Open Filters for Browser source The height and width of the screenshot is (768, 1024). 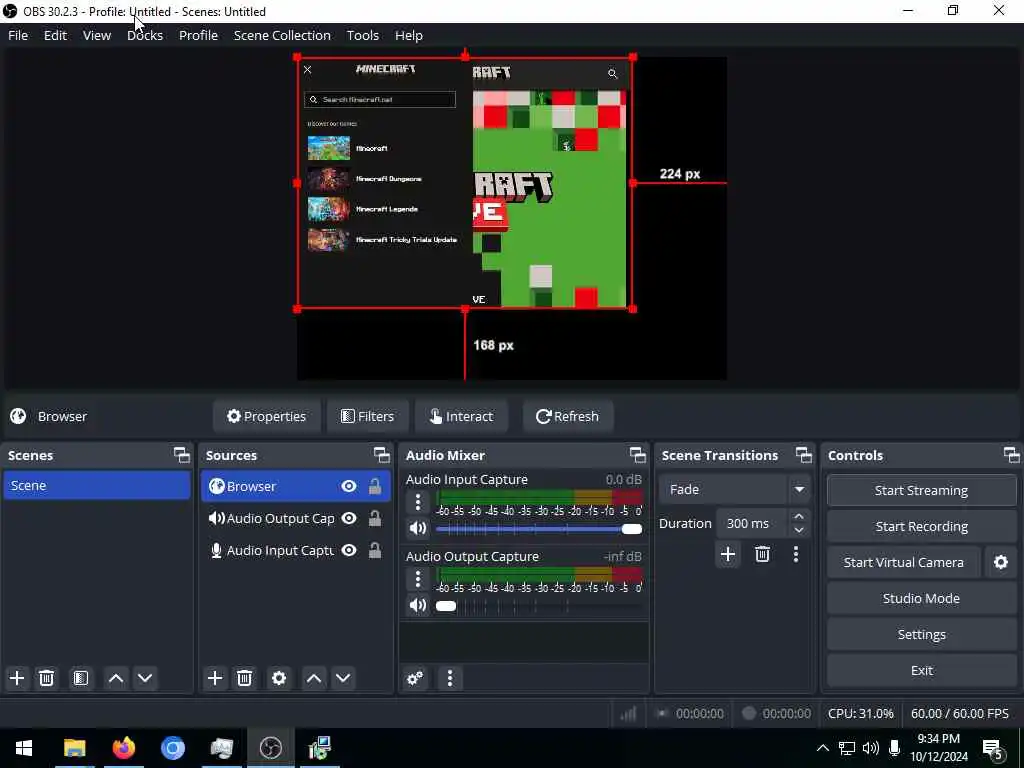click(x=368, y=416)
